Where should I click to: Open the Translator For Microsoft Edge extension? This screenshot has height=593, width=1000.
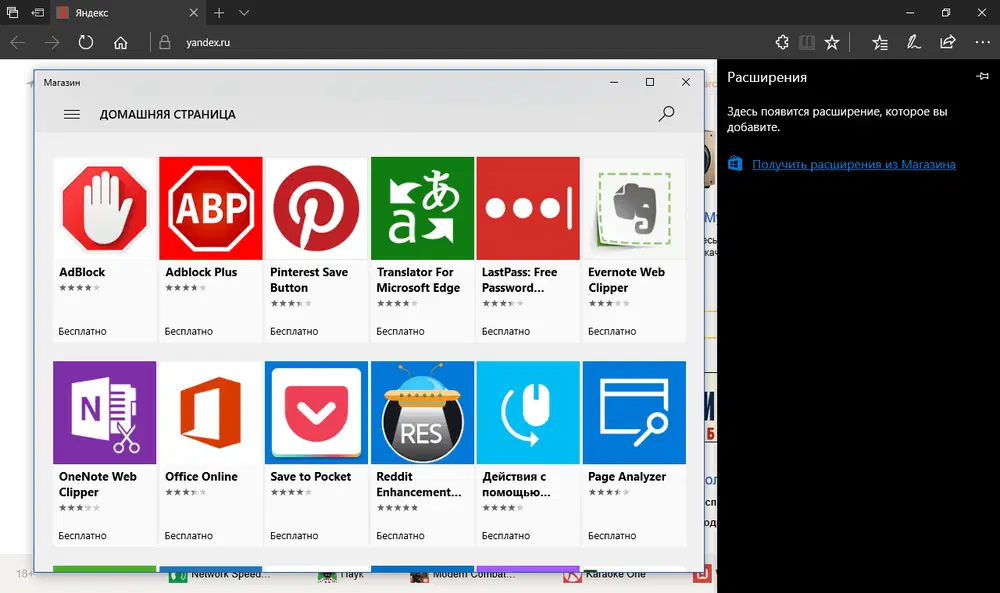click(x=421, y=208)
